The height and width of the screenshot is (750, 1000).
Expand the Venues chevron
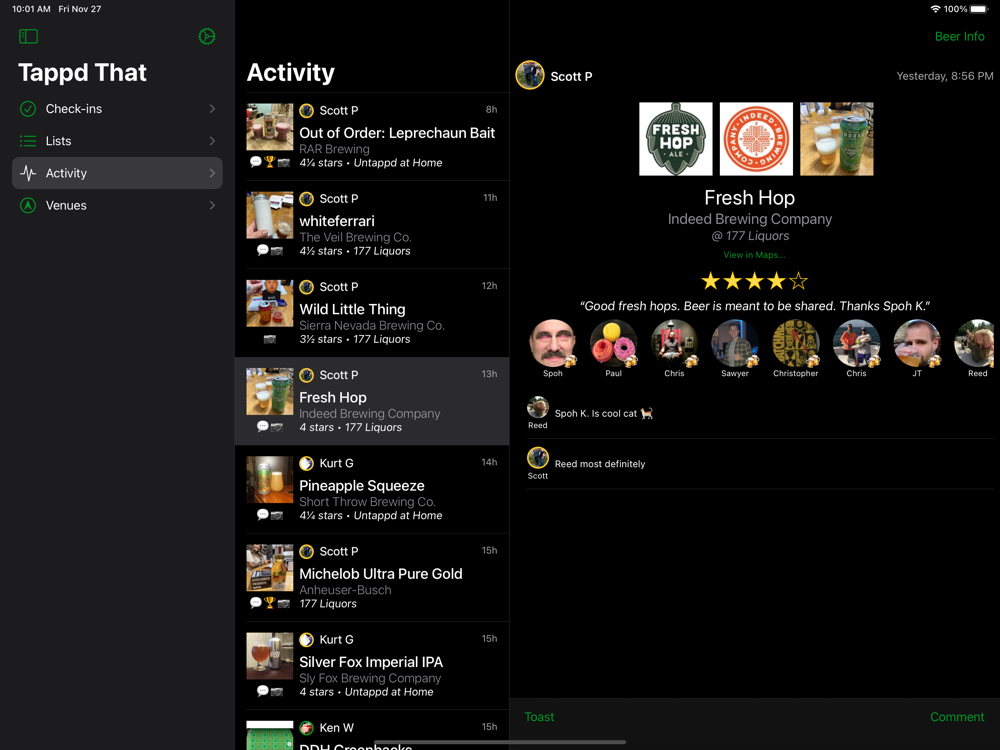[212, 205]
